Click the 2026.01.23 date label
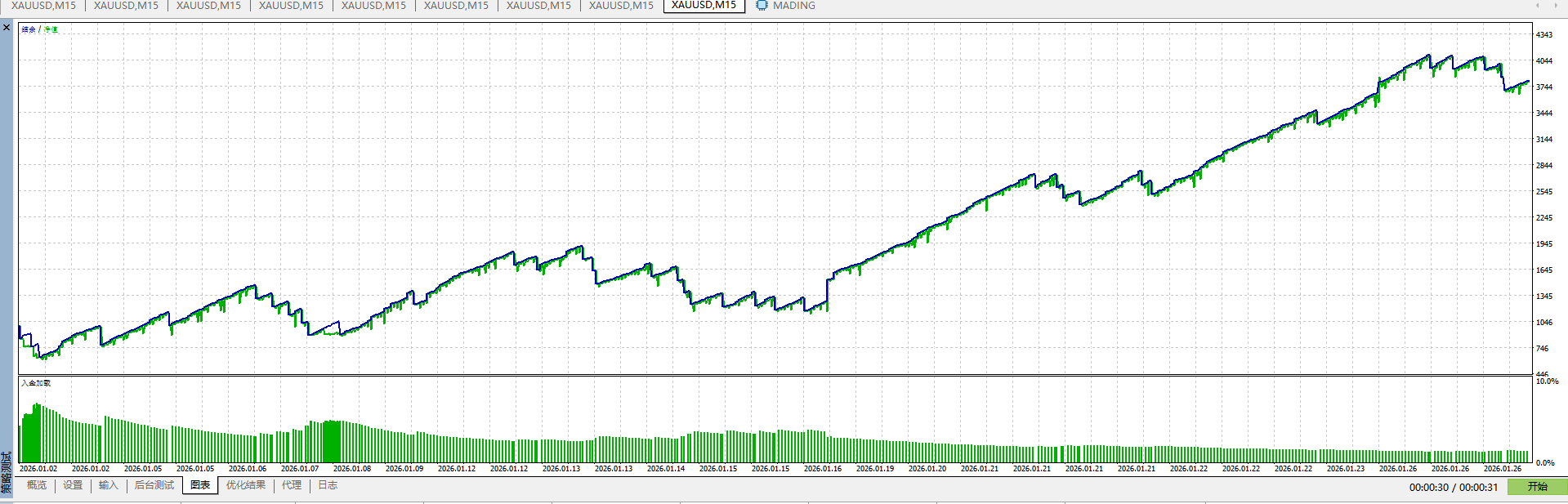 pyautogui.click(x=1346, y=469)
